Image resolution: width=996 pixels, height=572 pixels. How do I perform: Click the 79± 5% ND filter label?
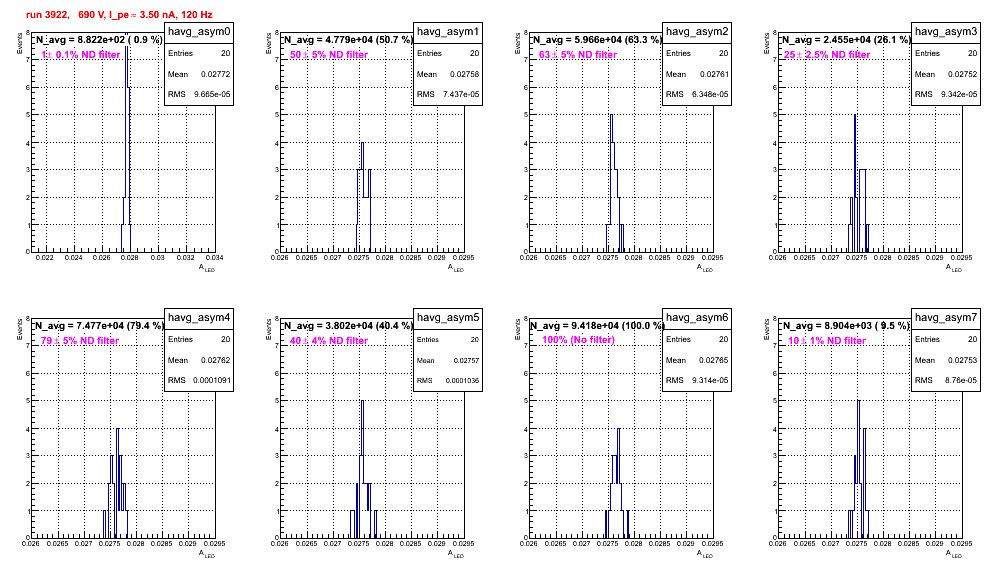[x=80, y=341]
